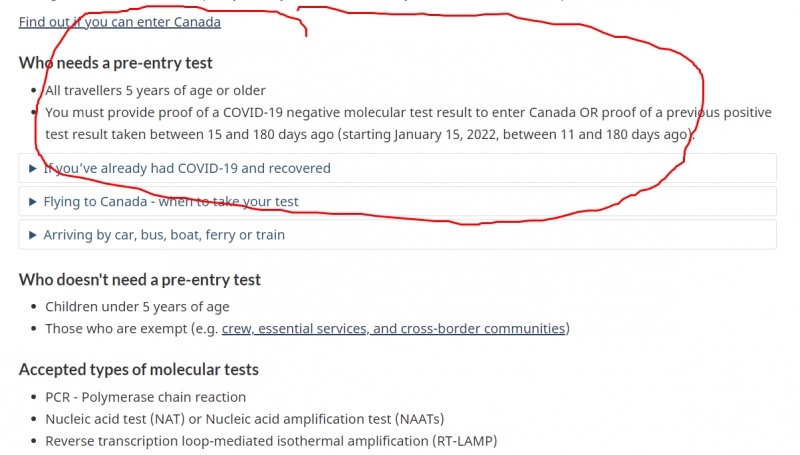This screenshot has width=800, height=455.
Task: Click the triangle arrow beside 'Arriving by car, bus'
Action: (33, 235)
